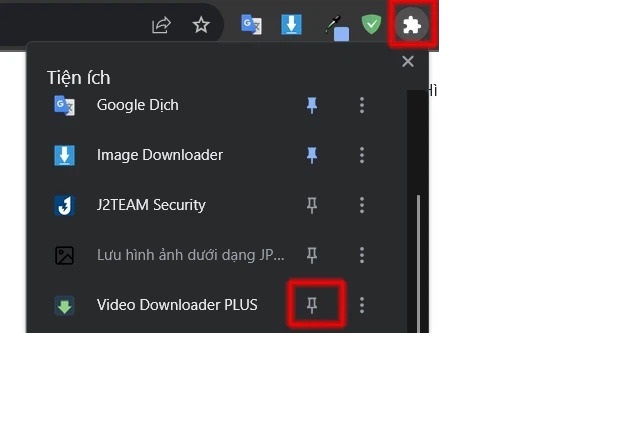Open the green shield ad blocker extension

(371, 24)
